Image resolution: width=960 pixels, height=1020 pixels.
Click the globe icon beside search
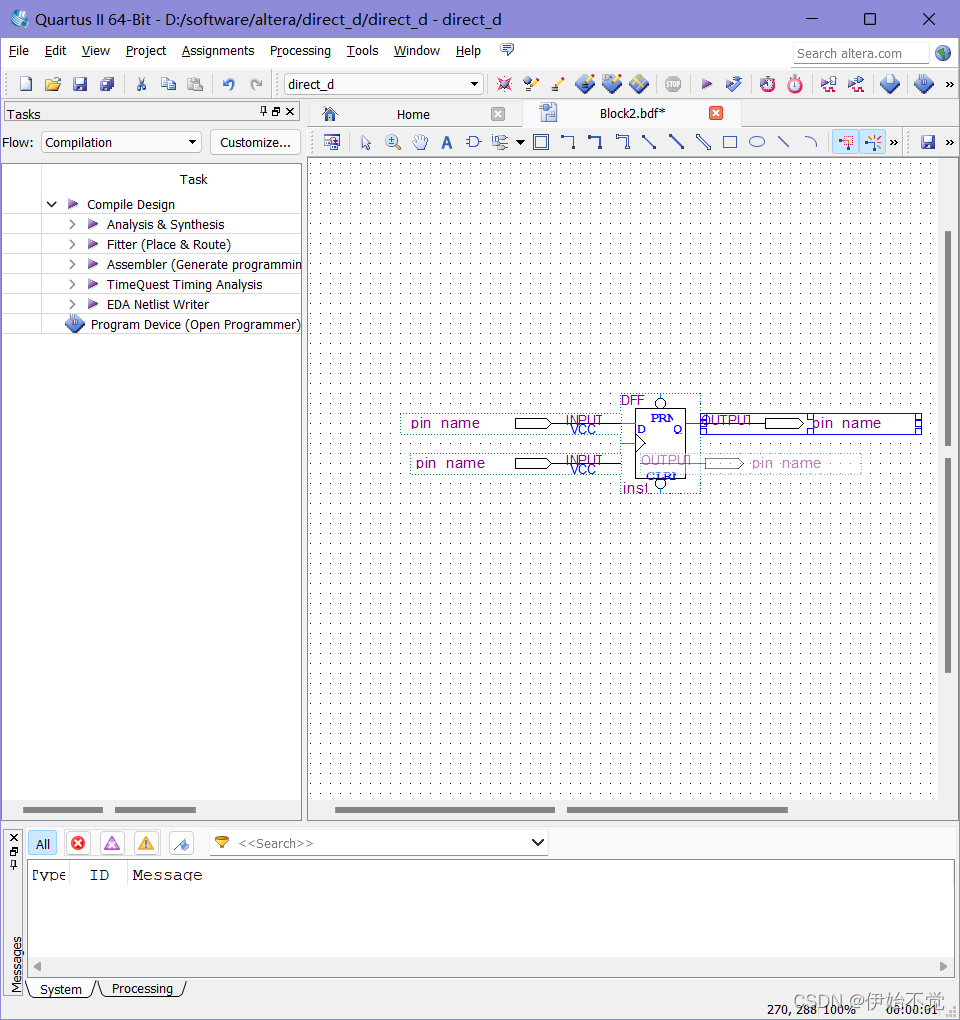(943, 53)
